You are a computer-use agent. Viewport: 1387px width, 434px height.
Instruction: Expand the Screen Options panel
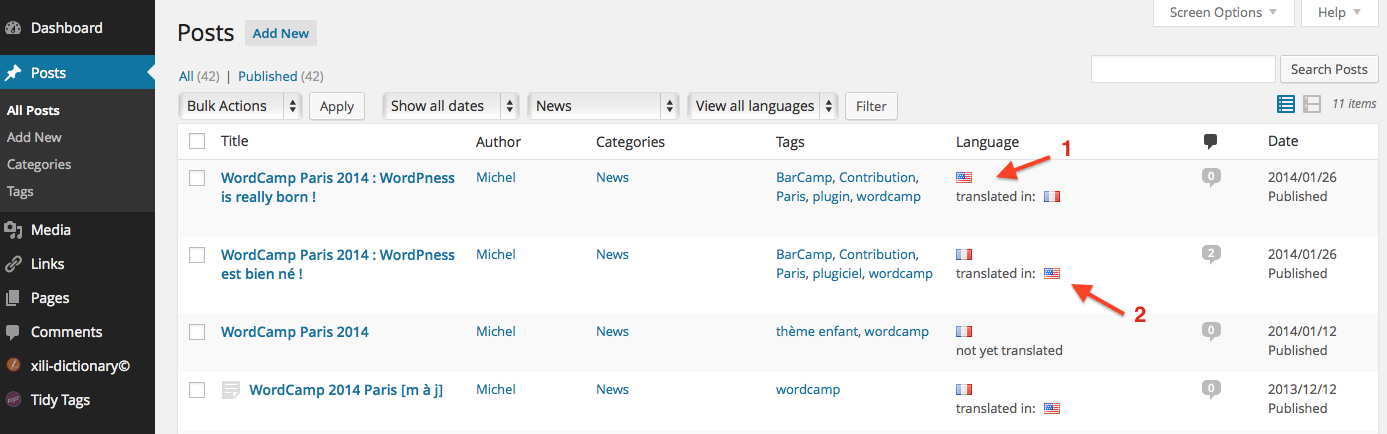point(1223,13)
